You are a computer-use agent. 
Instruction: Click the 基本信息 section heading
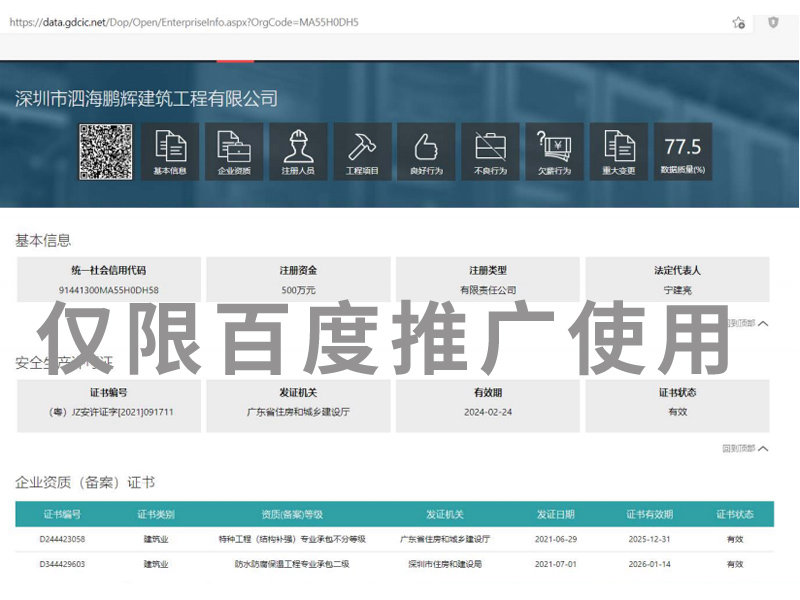(x=43, y=240)
